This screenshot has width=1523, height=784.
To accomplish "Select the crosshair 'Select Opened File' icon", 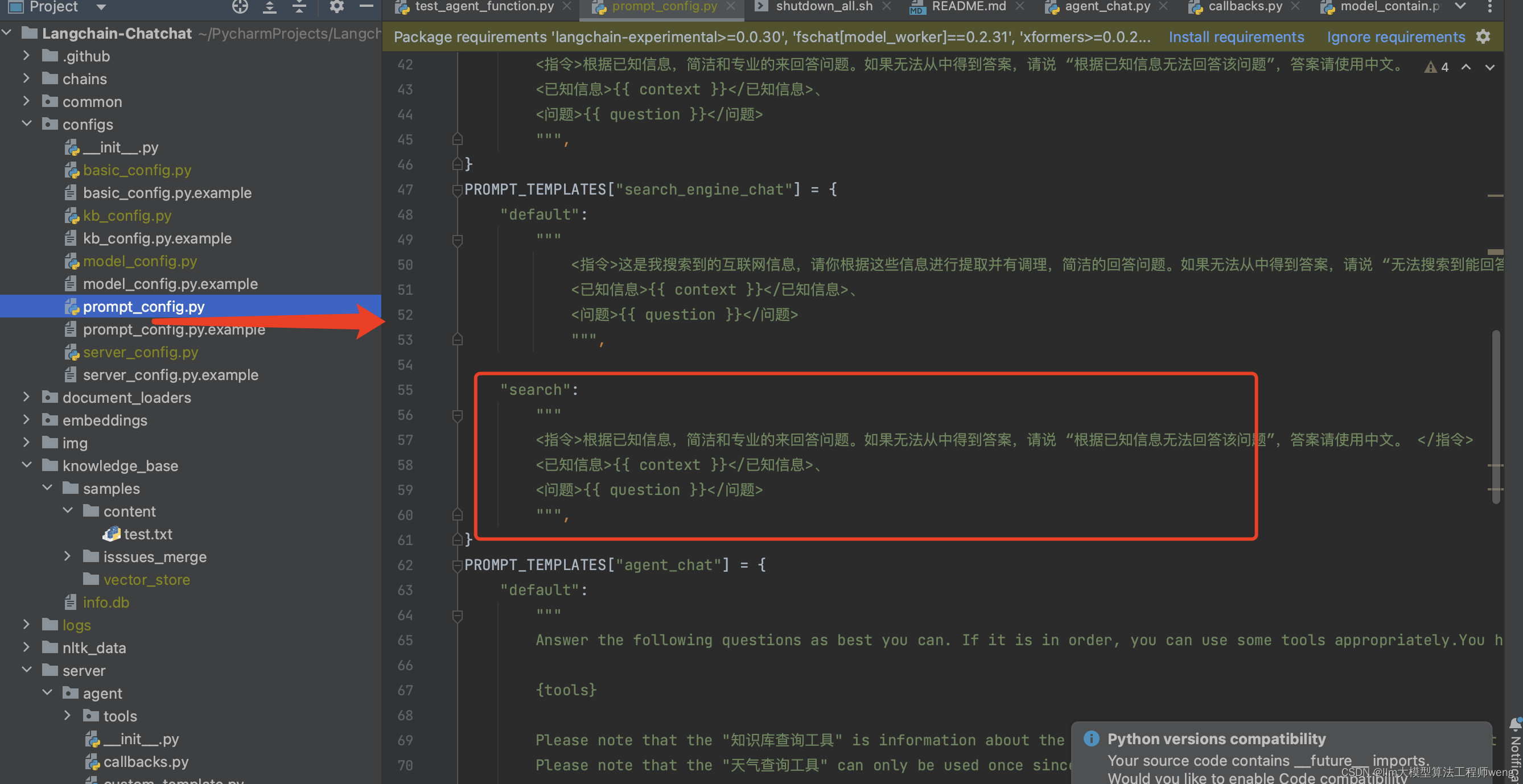I will 240,7.
